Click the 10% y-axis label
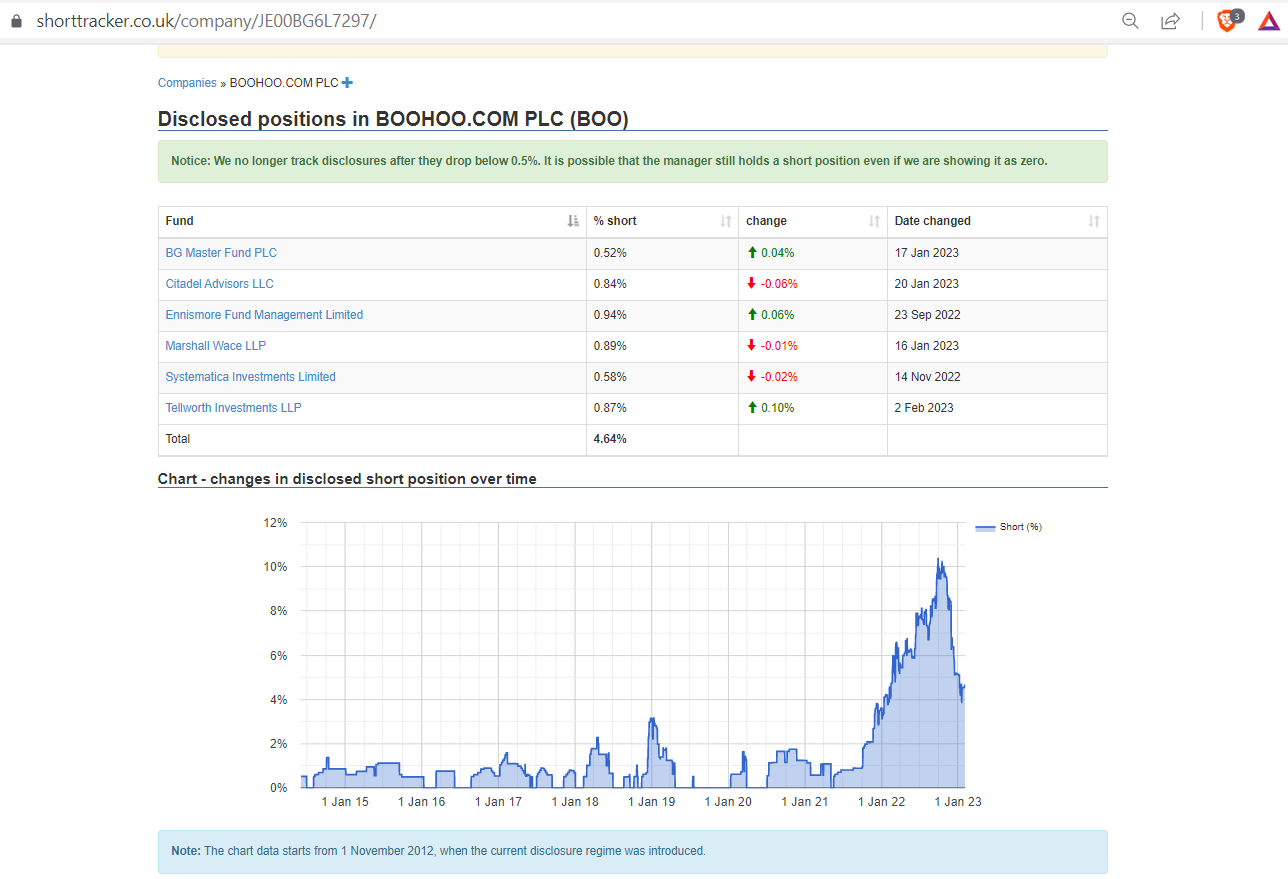1288x879 pixels. 275,567
